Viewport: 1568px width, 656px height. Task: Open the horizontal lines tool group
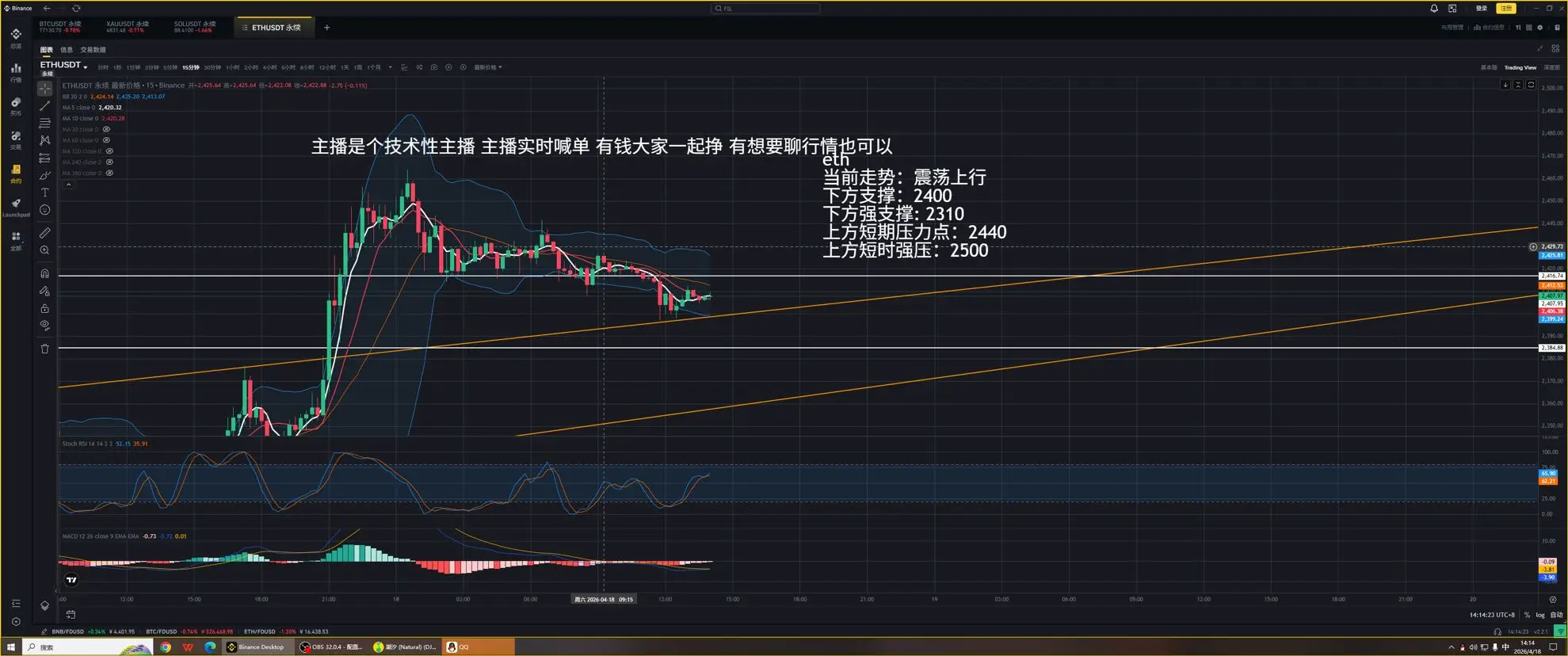coord(45,123)
